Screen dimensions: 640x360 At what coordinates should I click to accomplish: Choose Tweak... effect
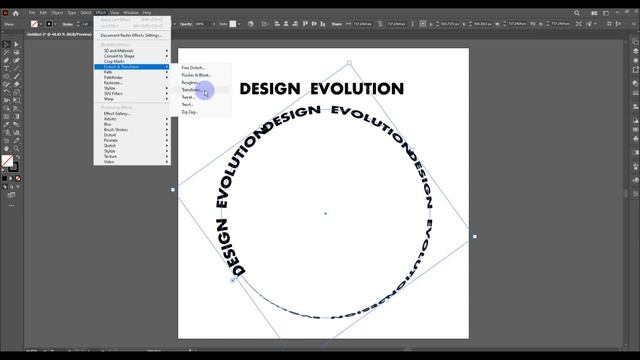tap(200, 97)
